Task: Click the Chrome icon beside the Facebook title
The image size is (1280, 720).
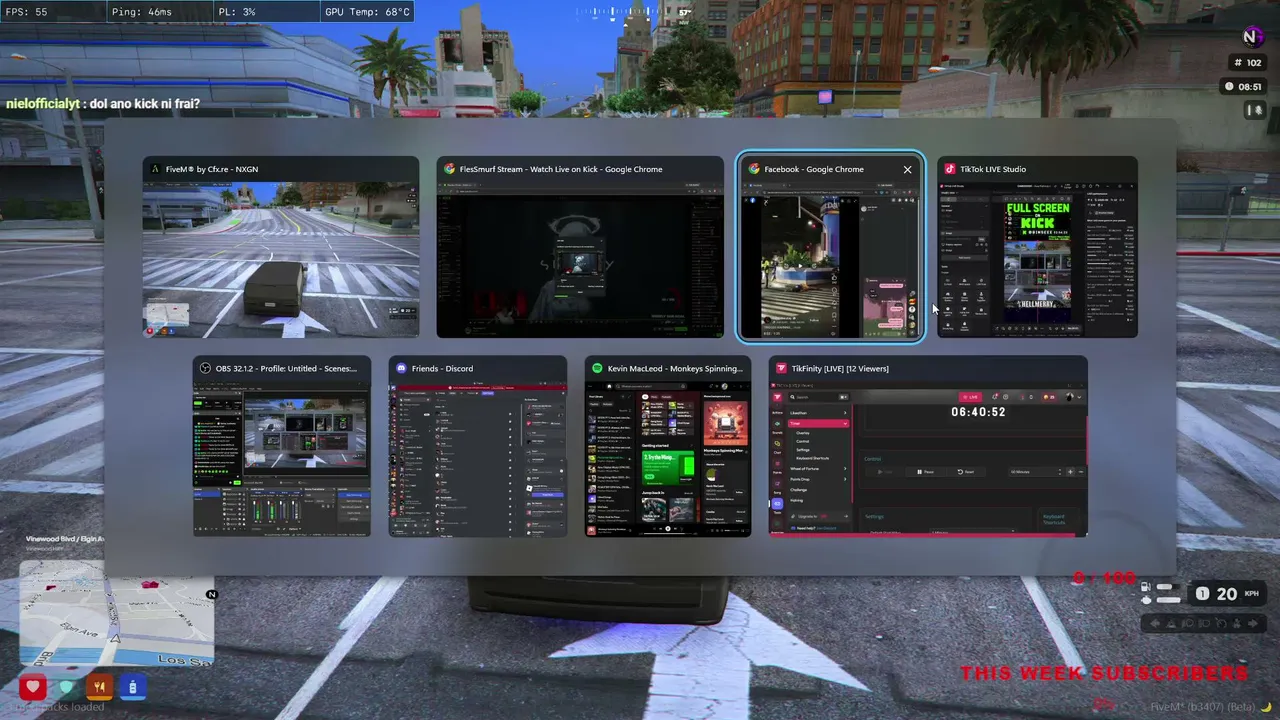Action: 754,169
